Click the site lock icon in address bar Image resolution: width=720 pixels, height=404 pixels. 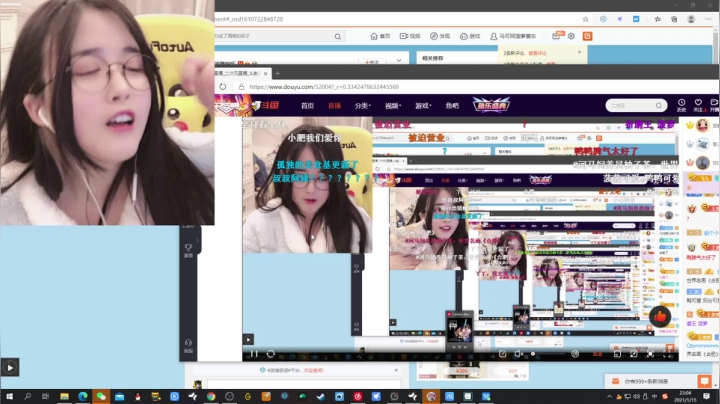coord(241,86)
